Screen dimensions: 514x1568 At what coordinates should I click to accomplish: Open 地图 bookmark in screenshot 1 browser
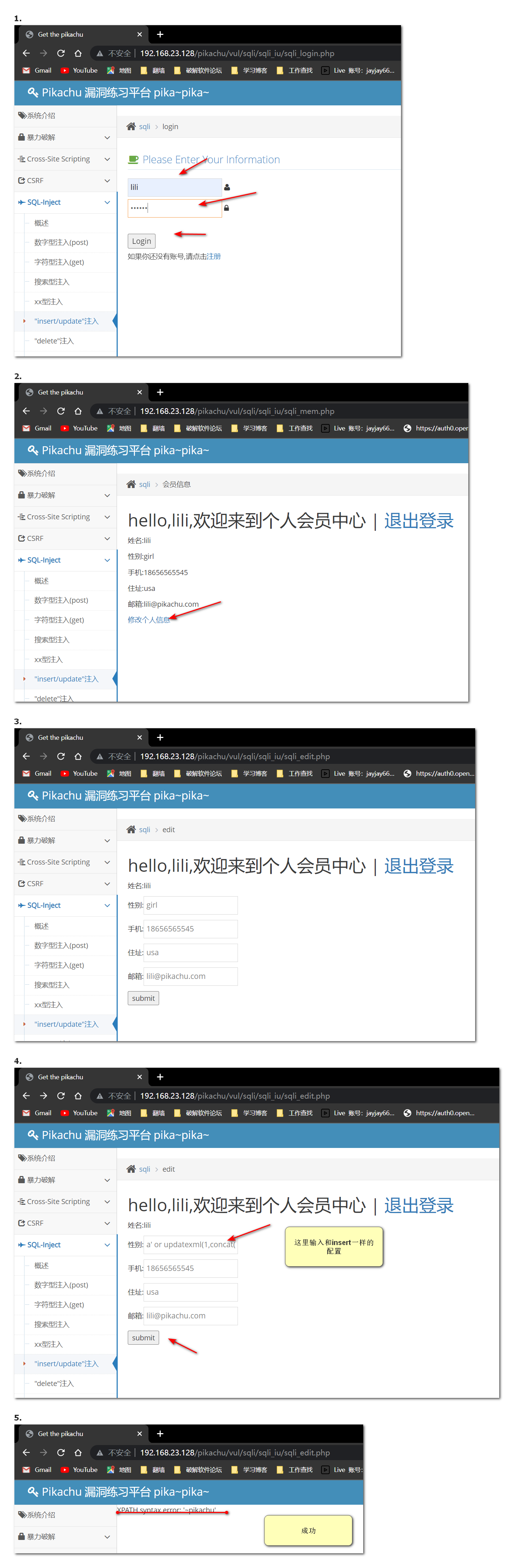[120, 70]
